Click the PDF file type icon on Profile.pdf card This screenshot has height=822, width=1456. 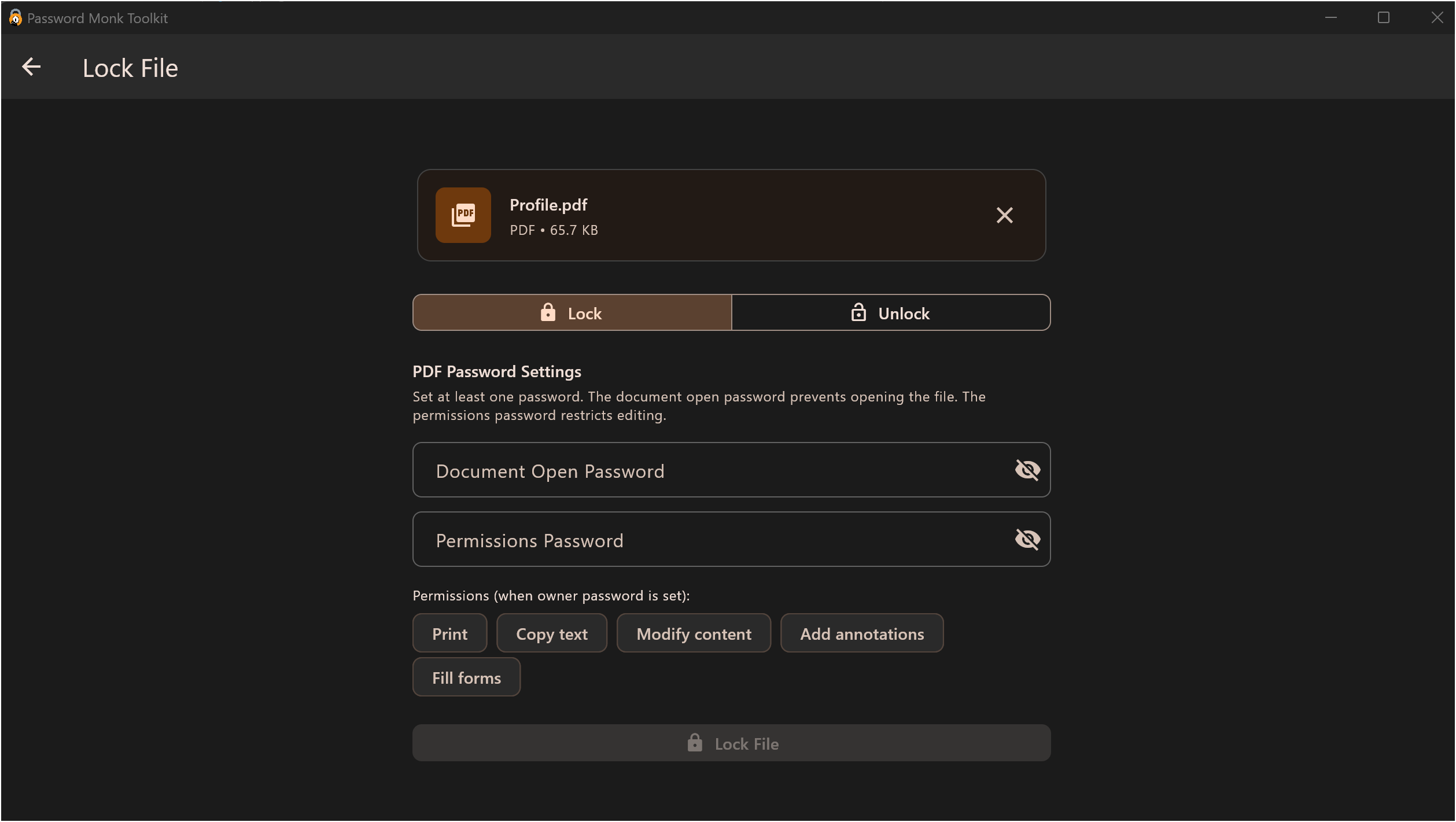(463, 215)
